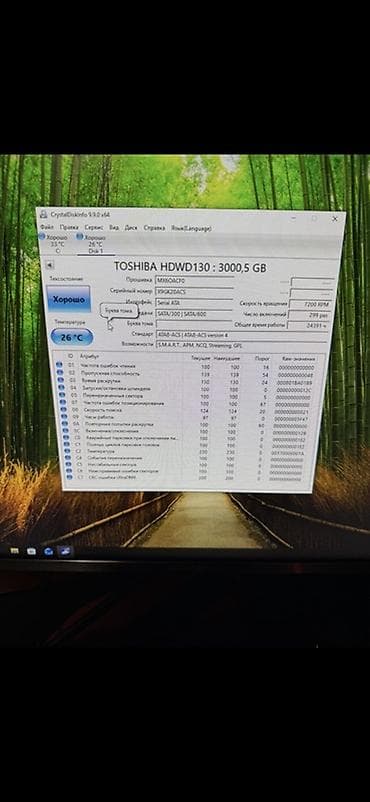Click the Serial ATA interface field

pyautogui.click(x=194, y=303)
